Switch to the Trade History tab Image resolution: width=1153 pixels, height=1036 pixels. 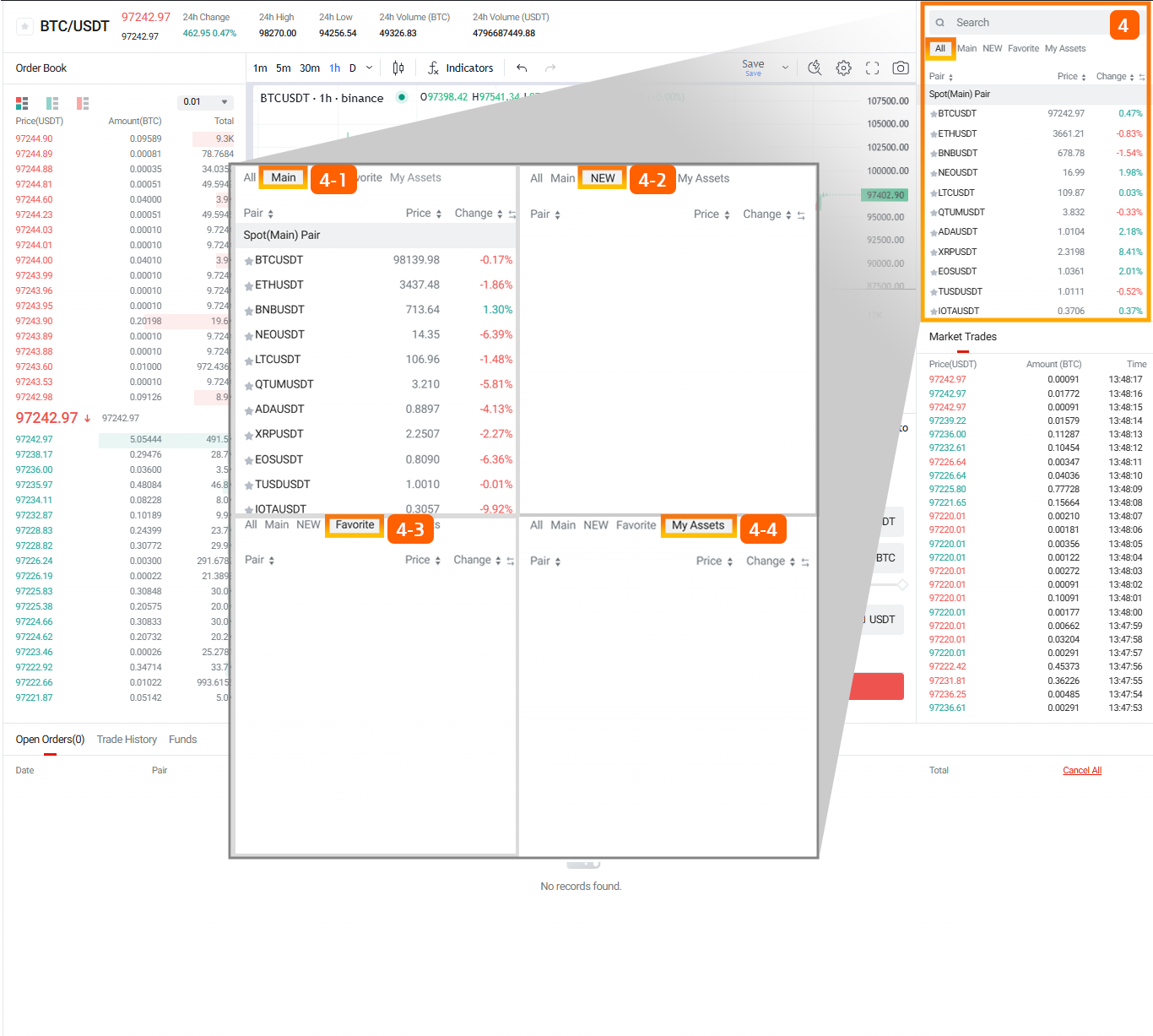[x=127, y=740]
